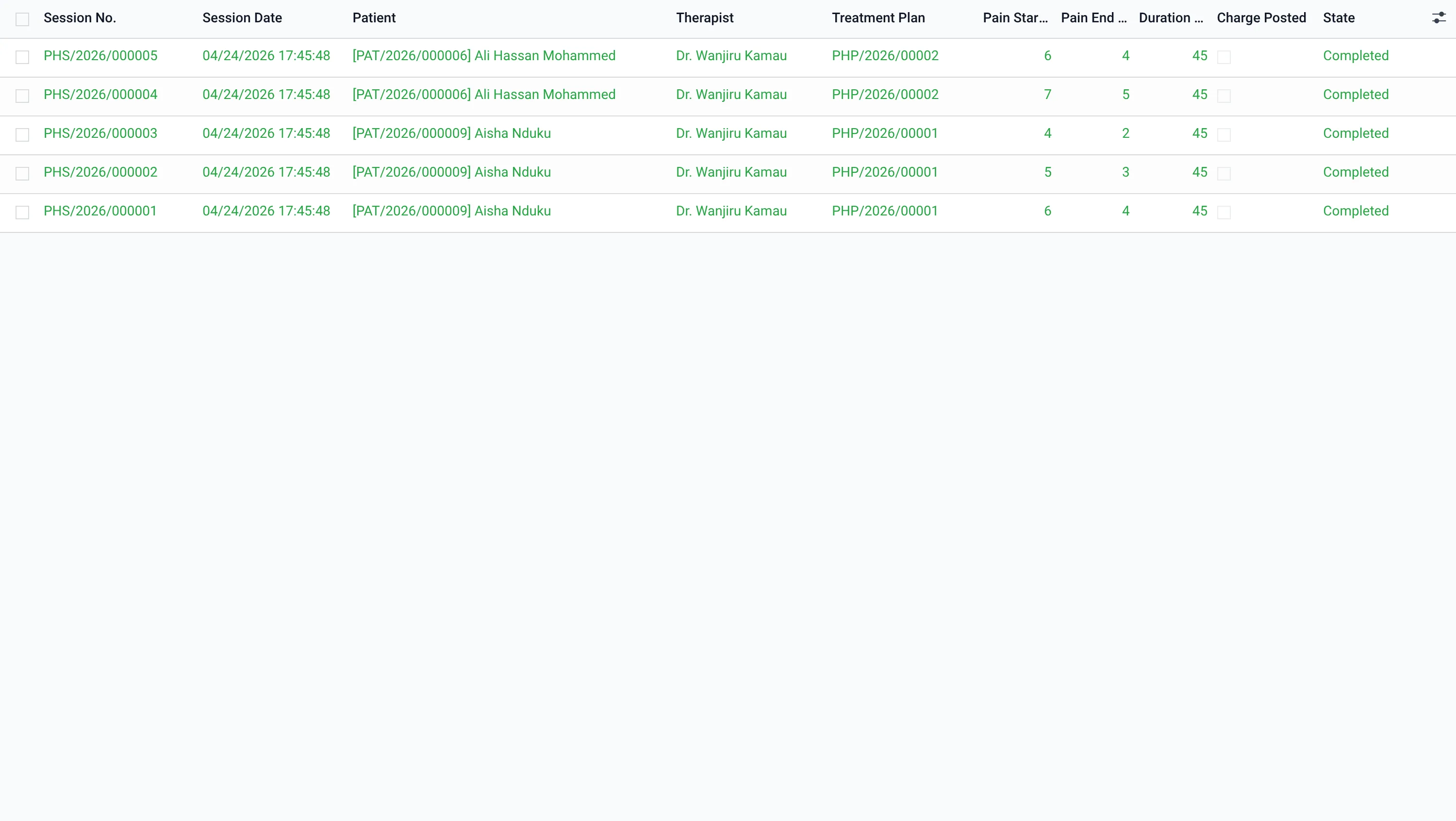Open the optional columns adjust icon
1456x821 pixels.
click(1439, 18)
